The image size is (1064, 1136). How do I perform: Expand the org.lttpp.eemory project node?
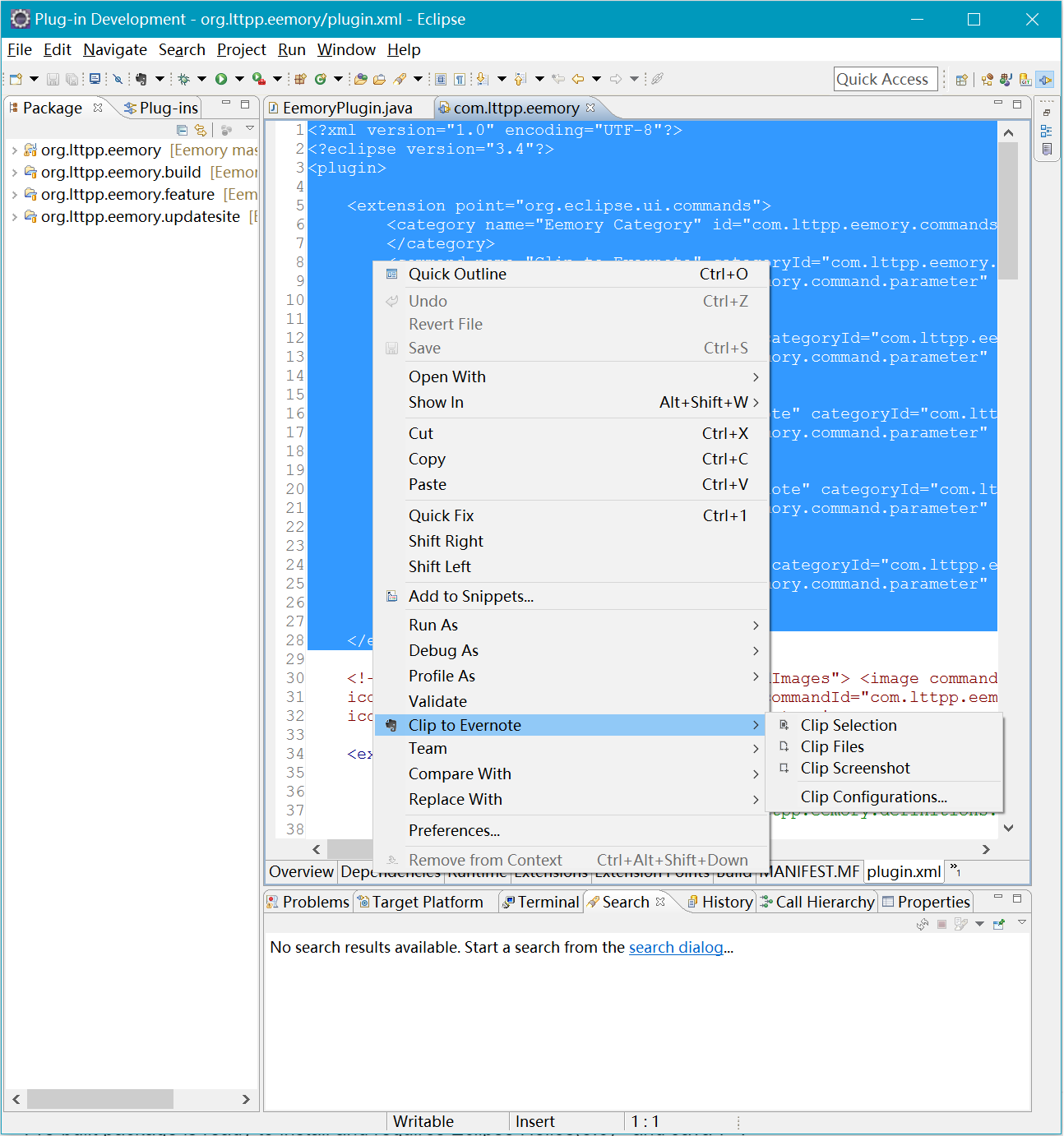coord(14,150)
